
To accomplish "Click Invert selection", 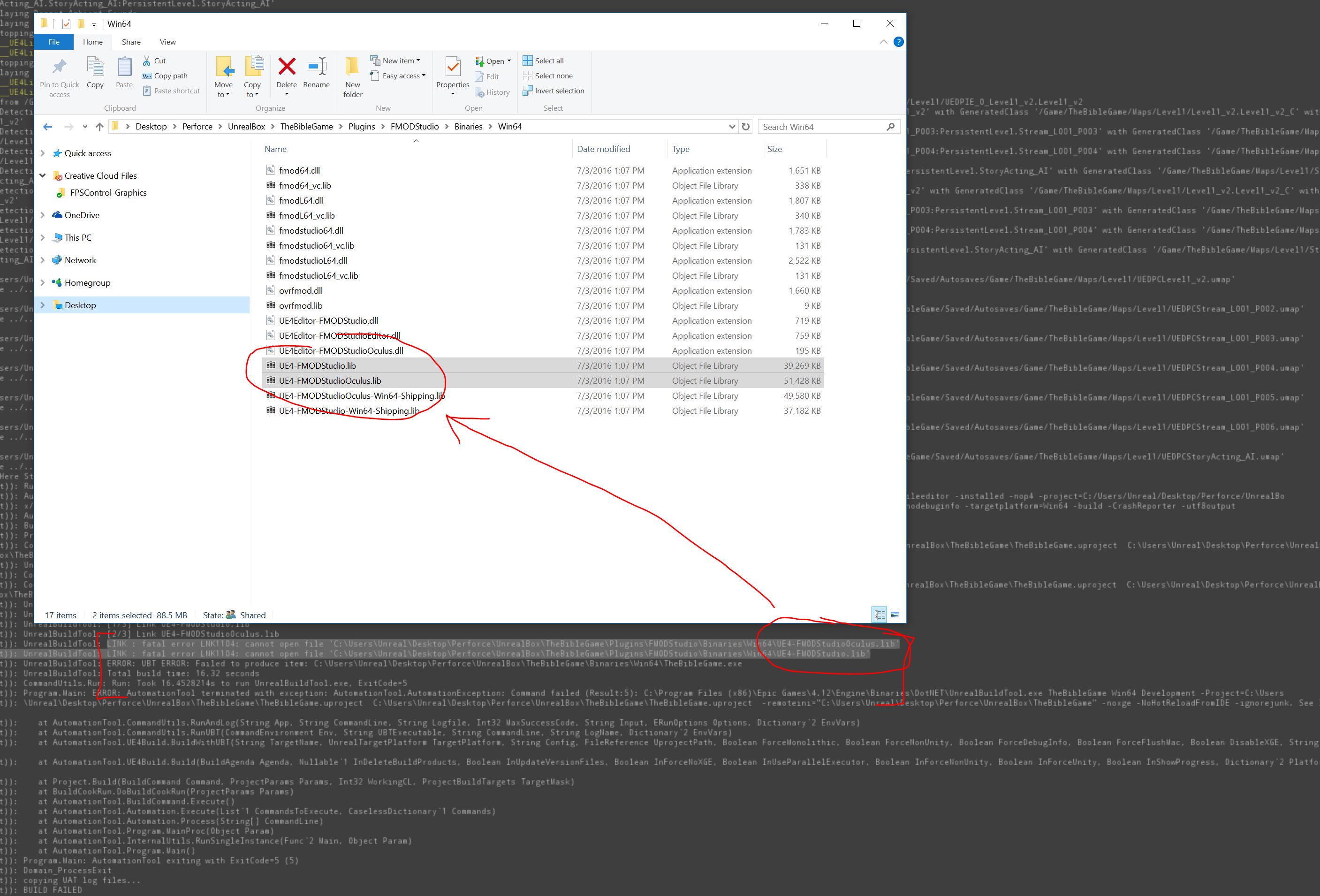I will tap(553, 91).
